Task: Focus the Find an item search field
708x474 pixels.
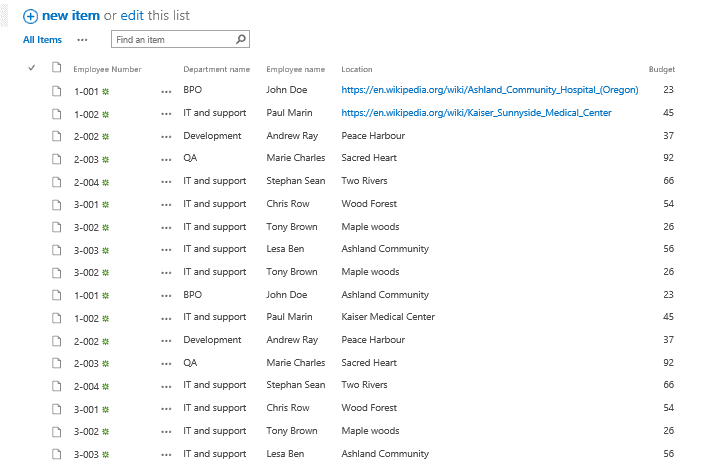Action: [172, 40]
